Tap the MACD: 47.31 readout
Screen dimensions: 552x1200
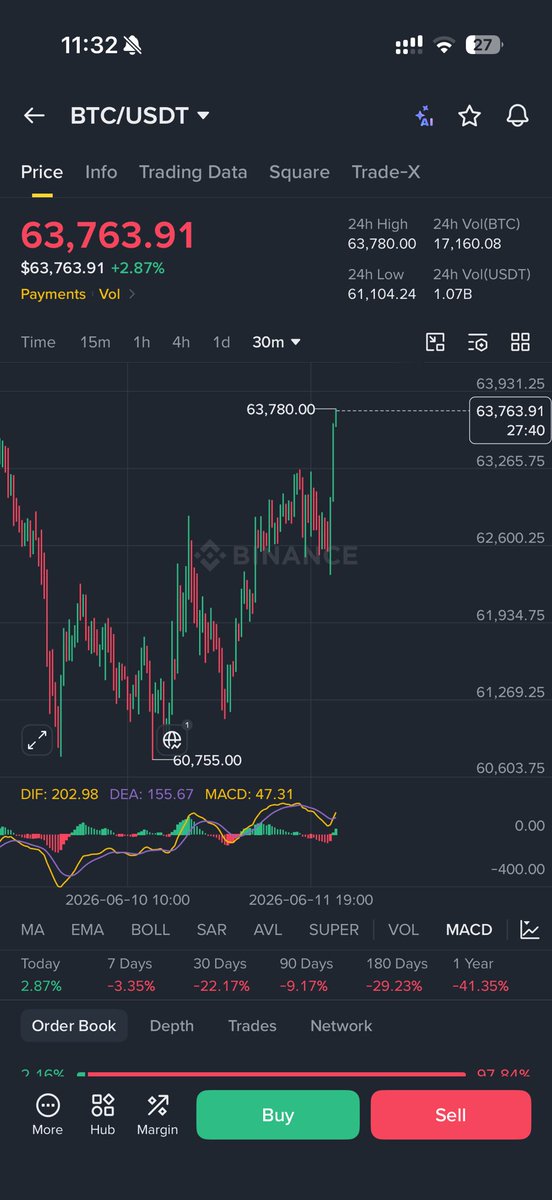tap(249, 794)
